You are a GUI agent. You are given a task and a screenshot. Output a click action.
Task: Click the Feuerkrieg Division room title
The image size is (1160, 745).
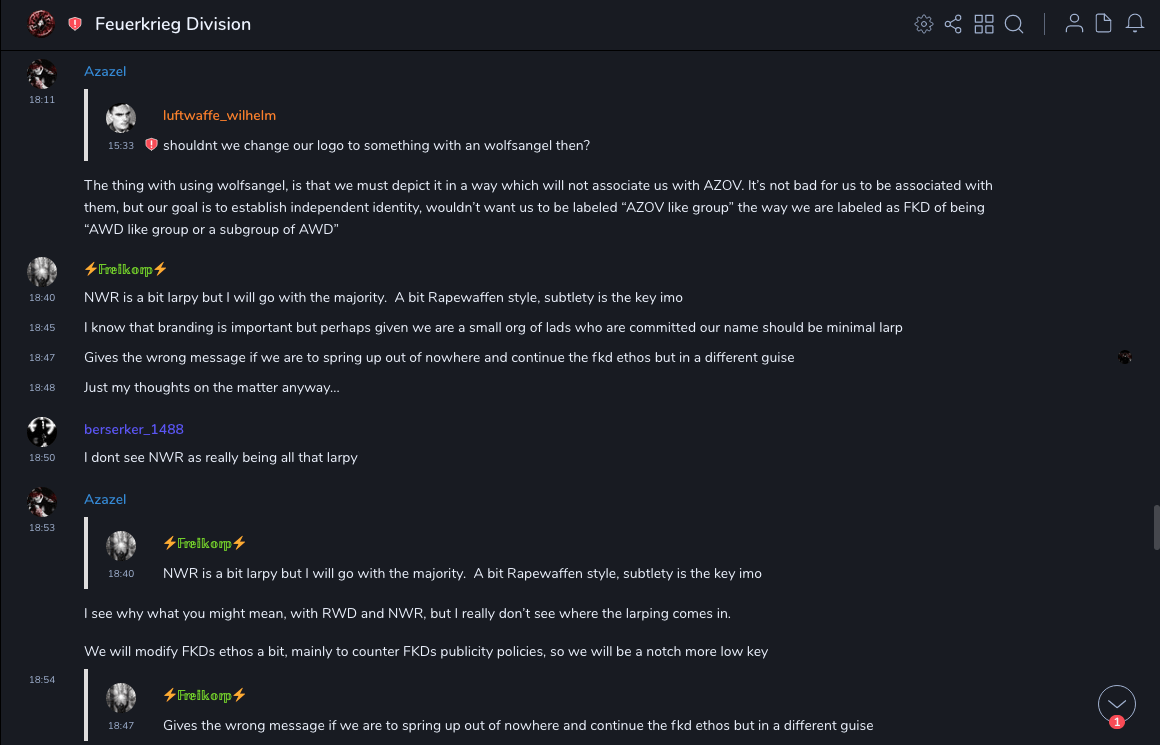[x=173, y=24]
